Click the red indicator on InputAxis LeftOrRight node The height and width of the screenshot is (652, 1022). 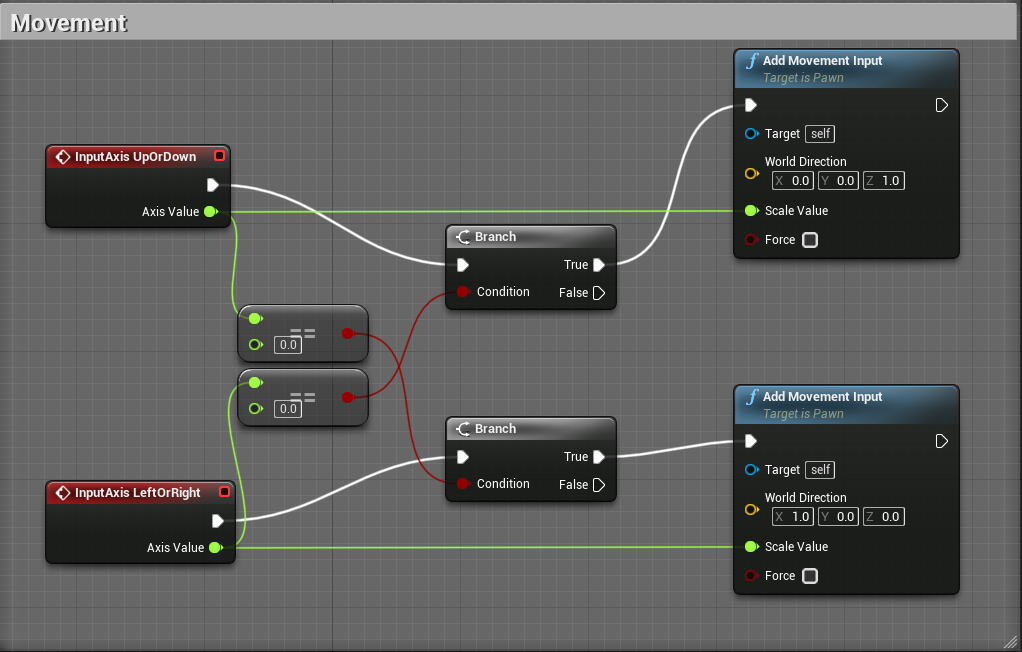(224, 492)
